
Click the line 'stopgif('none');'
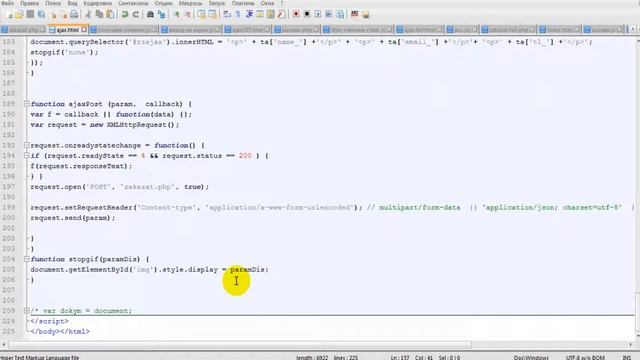point(64,52)
